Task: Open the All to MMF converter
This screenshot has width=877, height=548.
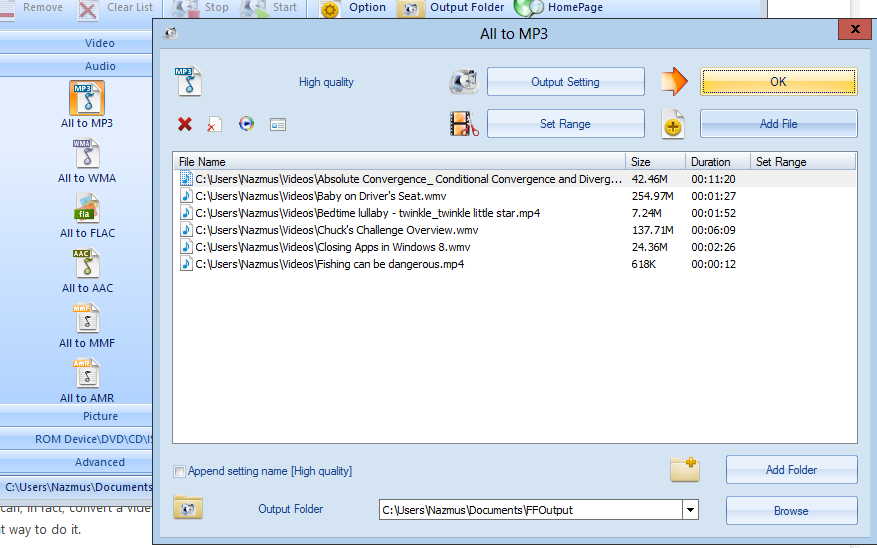Action: pos(87,319)
